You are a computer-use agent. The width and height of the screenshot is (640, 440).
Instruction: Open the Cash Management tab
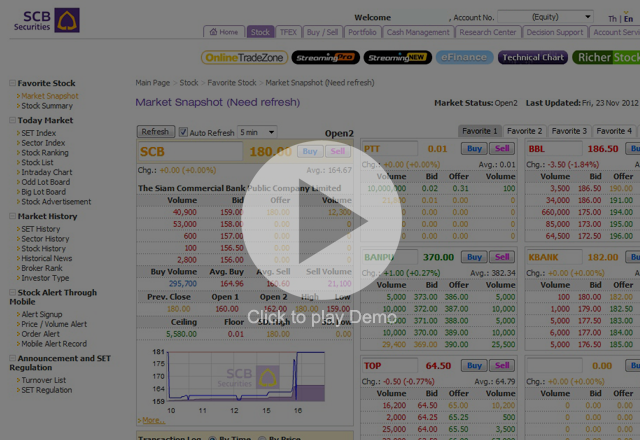(x=418, y=32)
